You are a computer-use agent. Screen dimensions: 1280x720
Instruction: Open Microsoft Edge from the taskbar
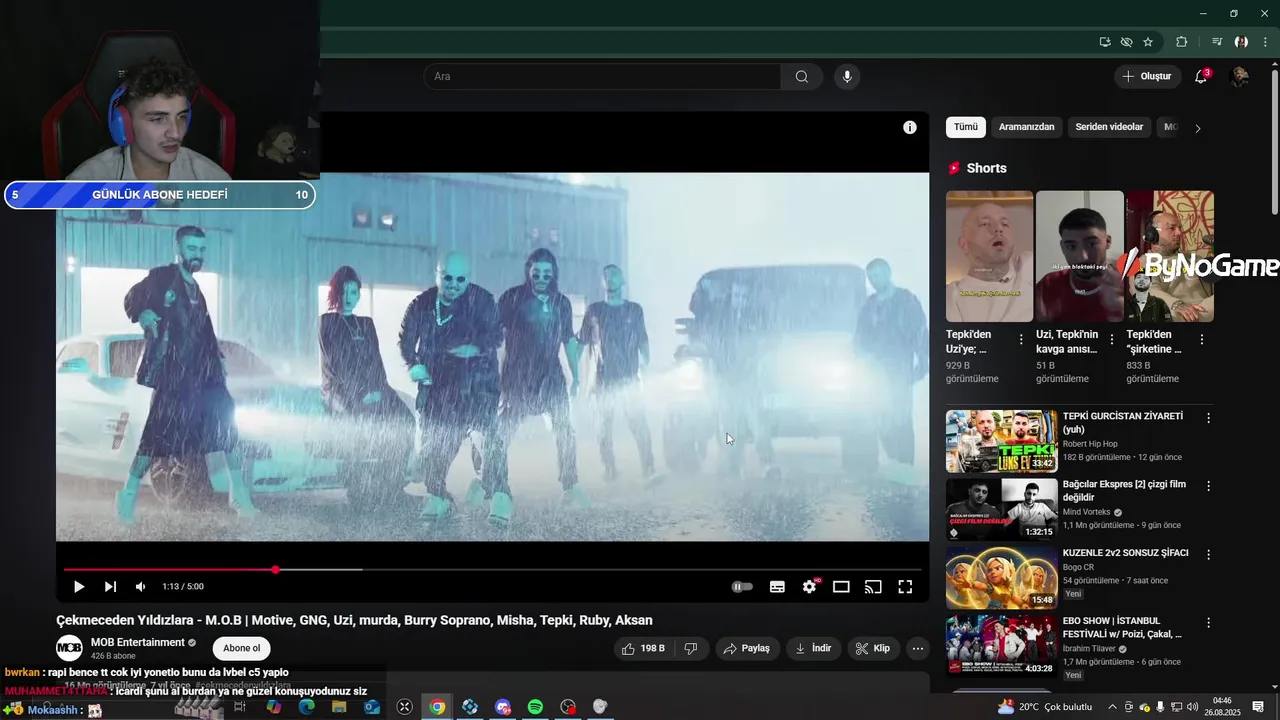coord(306,707)
